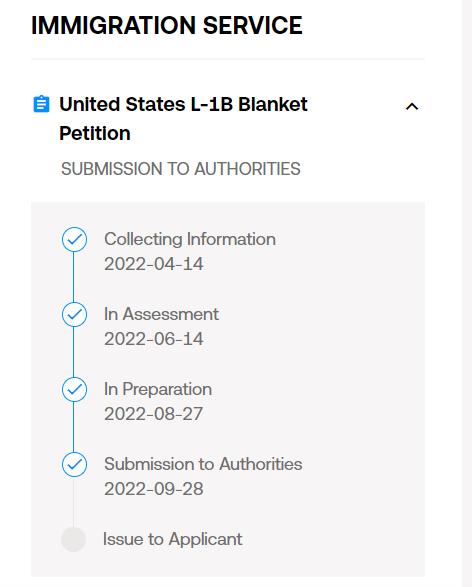This screenshot has height=587, width=472.
Task: Click the vertical scrollbar track at right
Action: [x=467, y=294]
